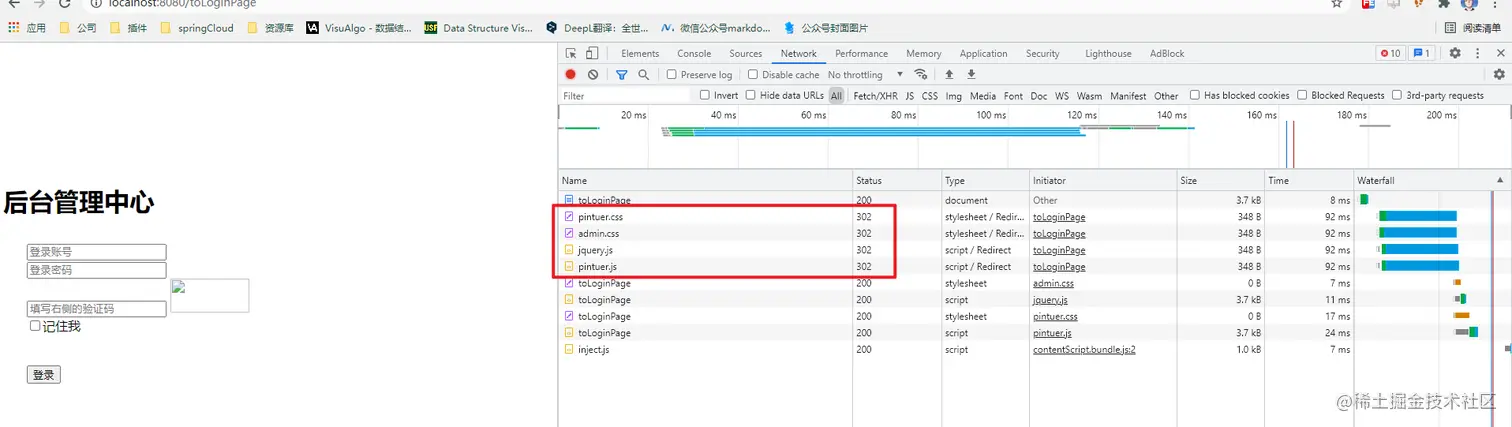
Task: Export HAR file with download arrow
Action: coord(971,75)
